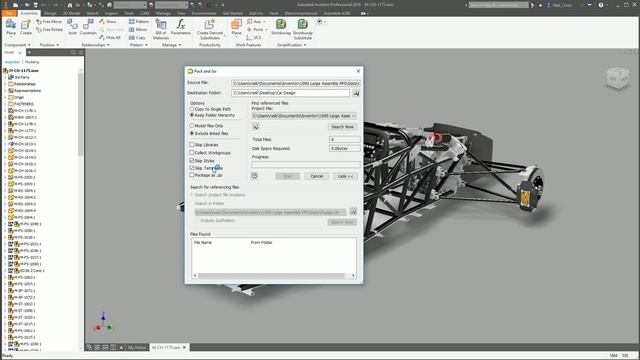Select the Free Rotate tool

[49, 30]
